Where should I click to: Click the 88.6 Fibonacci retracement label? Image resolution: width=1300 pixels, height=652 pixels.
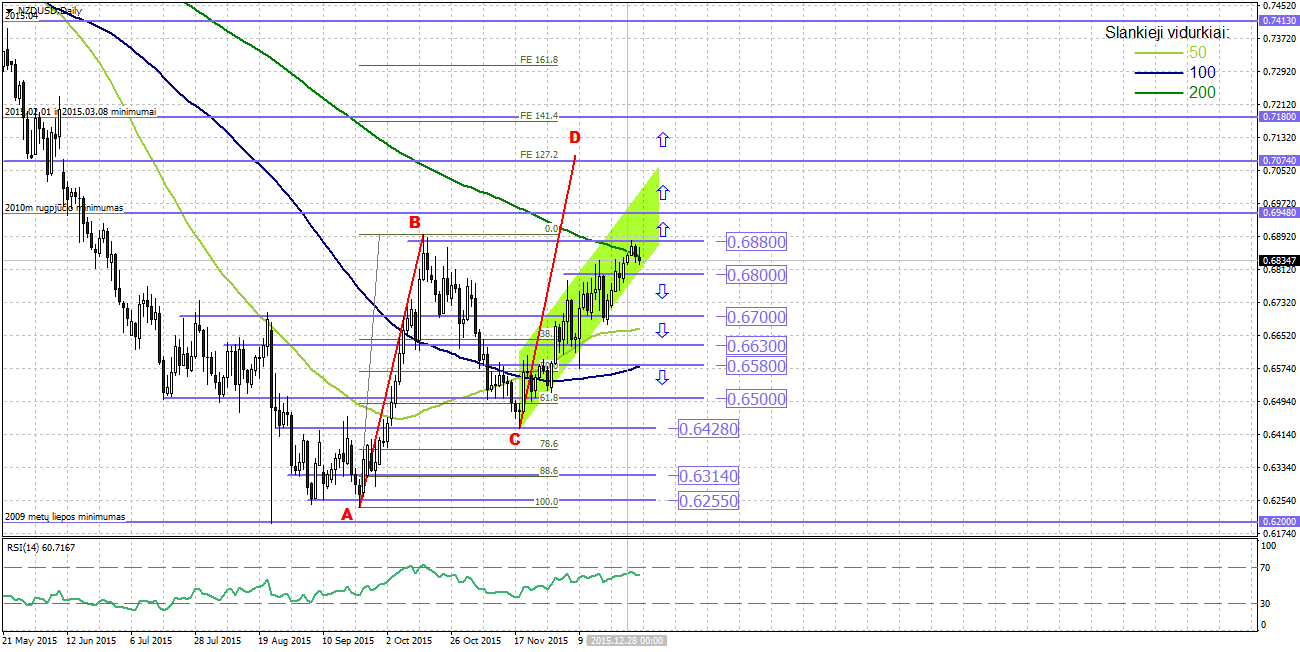[548, 470]
